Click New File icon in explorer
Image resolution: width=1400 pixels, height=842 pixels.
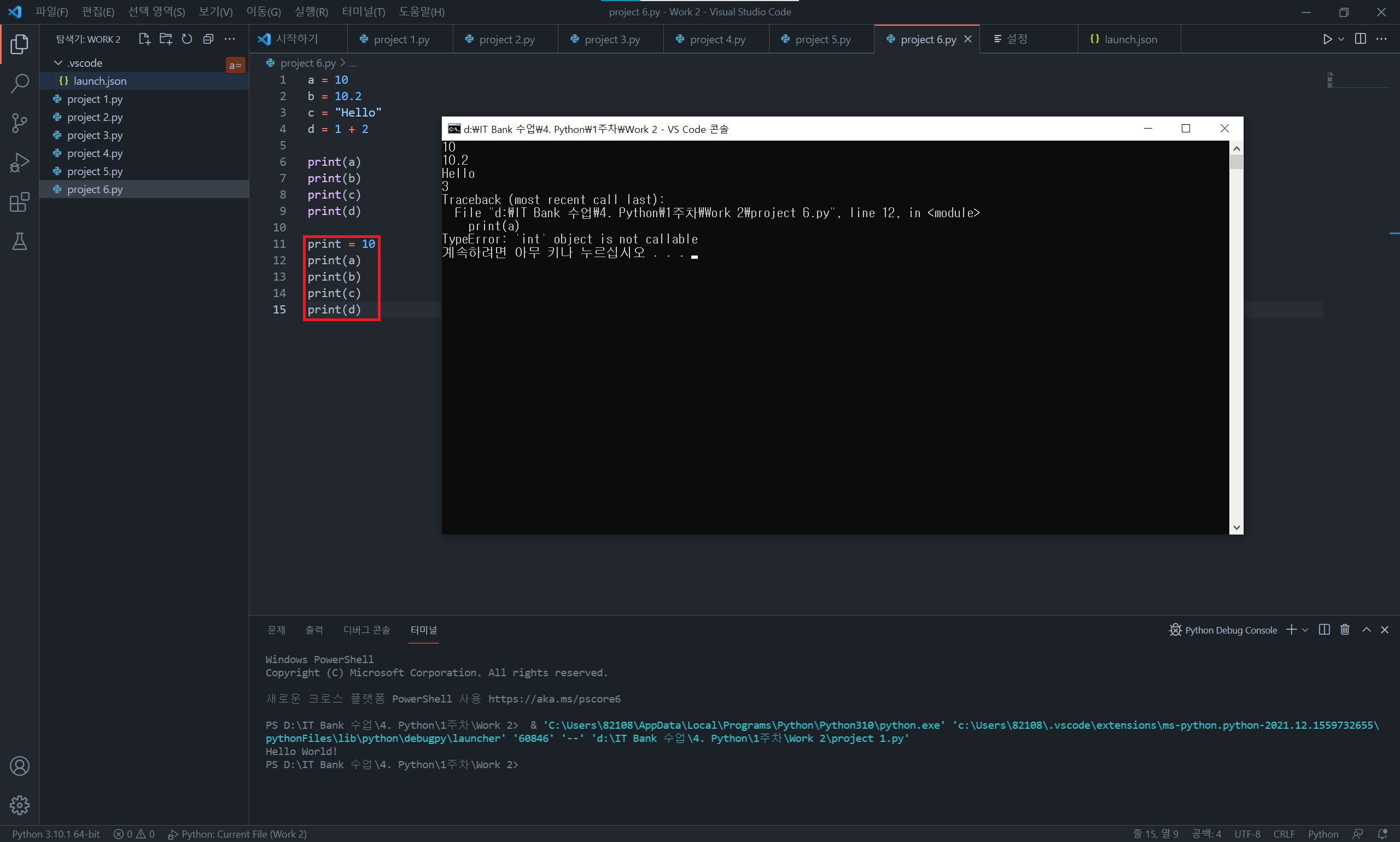pyautogui.click(x=144, y=39)
